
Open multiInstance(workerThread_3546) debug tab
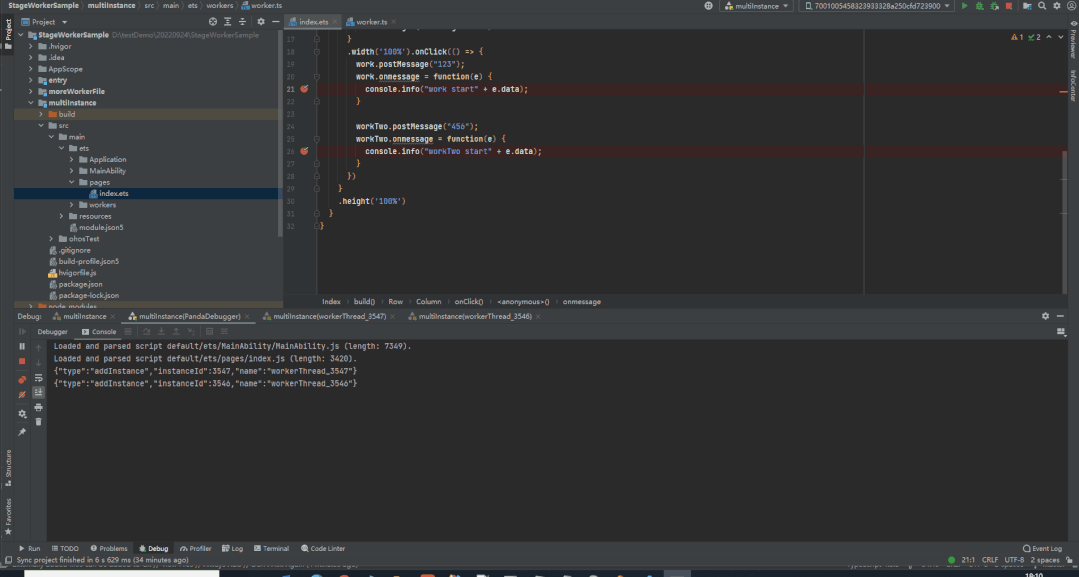pyautogui.click(x=474, y=317)
